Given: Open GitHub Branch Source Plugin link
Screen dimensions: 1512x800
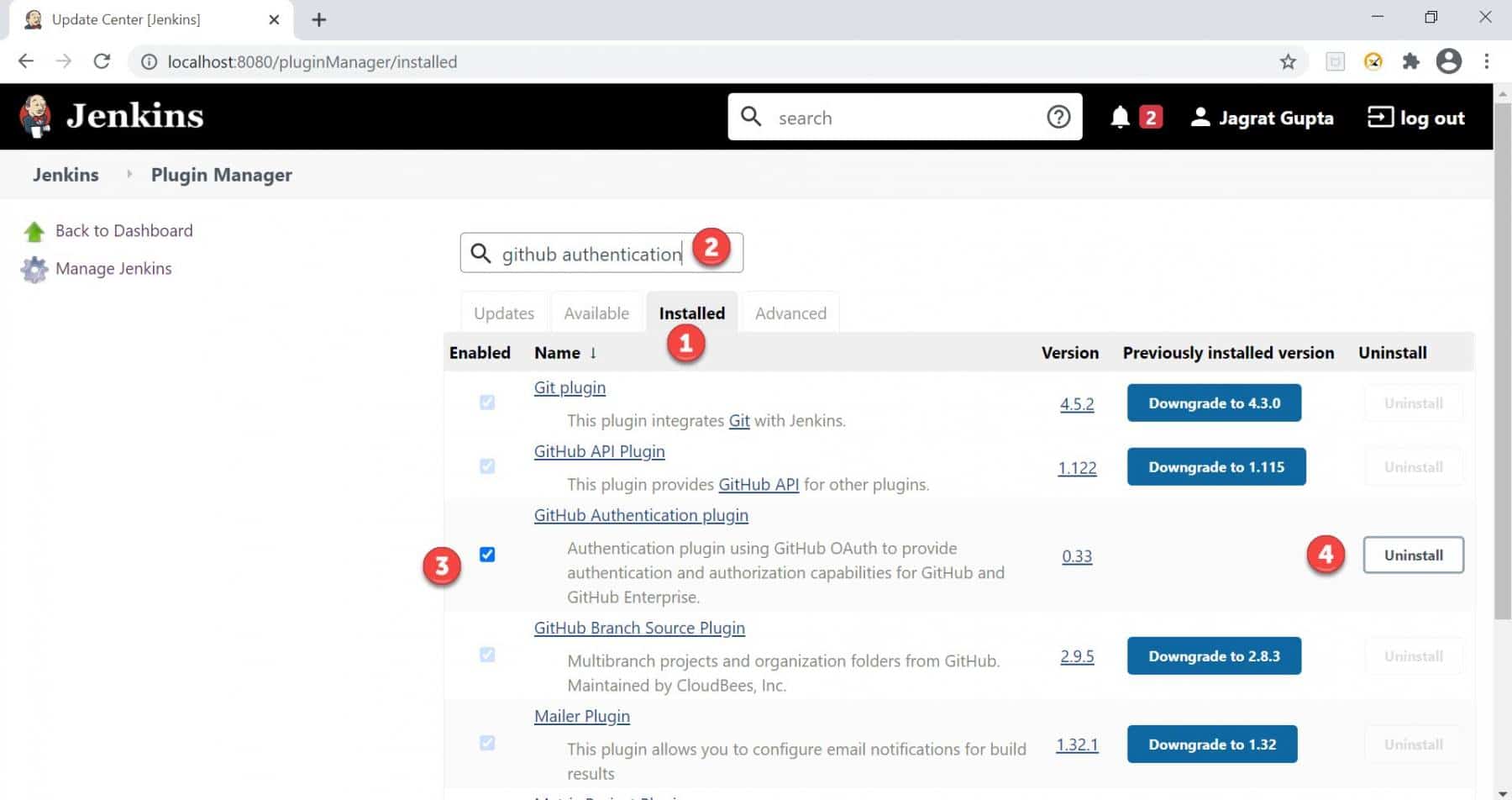Looking at the screenshot, I should (x=639, y=628).
